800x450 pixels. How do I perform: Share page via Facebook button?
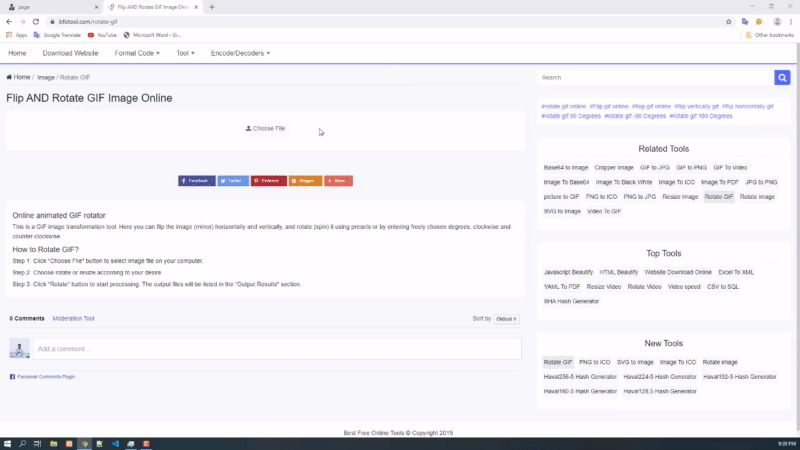coord(196,181)
